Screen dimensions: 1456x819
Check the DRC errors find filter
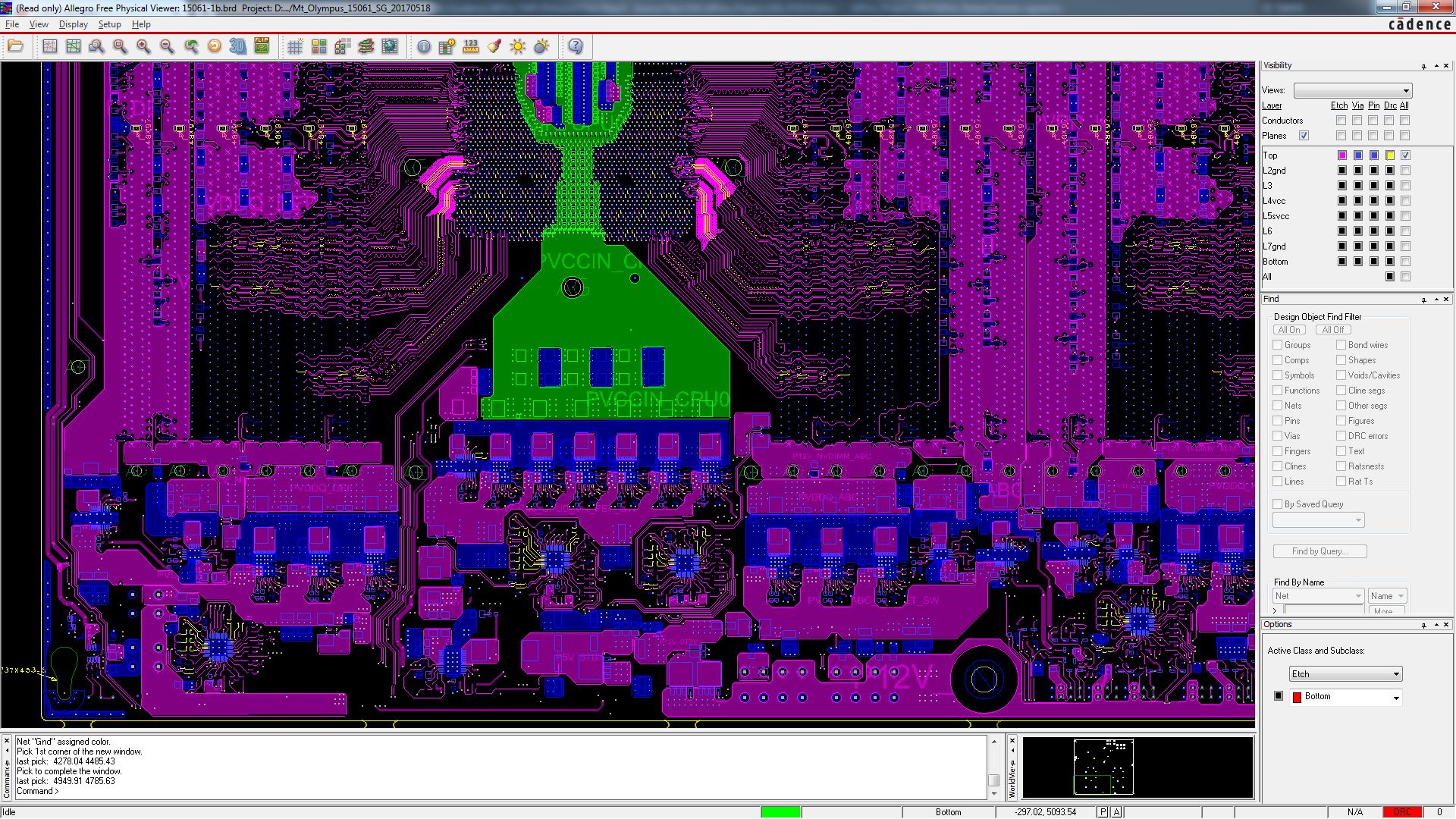1341,436
